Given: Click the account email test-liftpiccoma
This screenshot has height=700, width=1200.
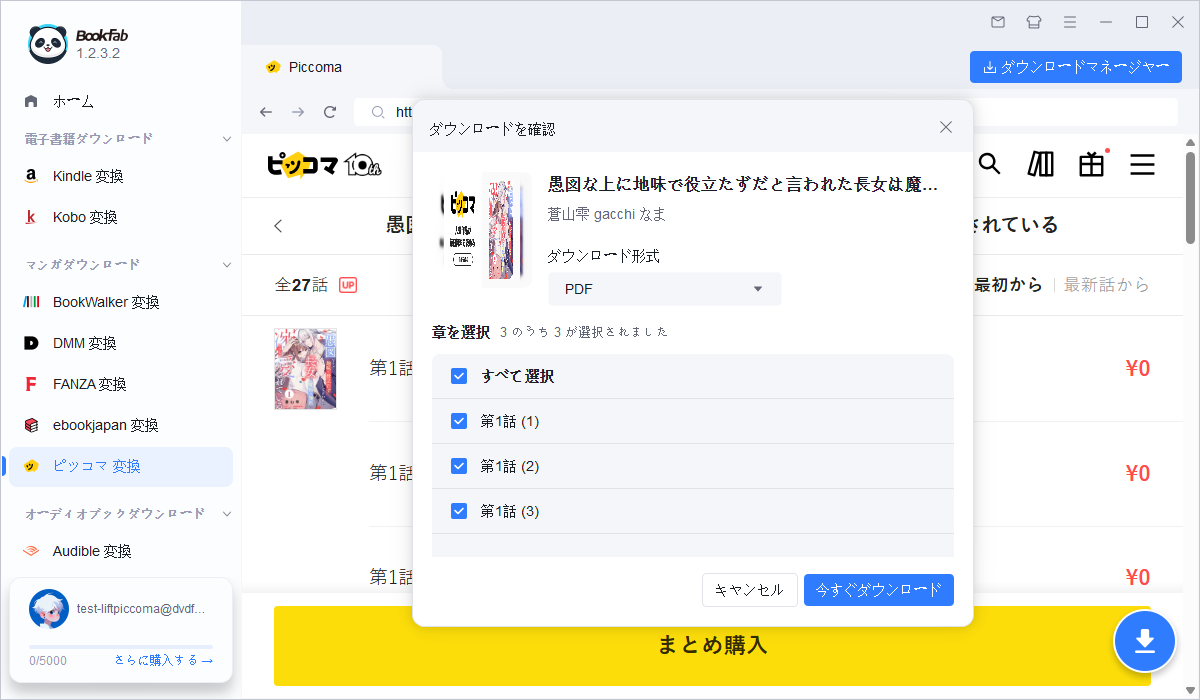Looking at the screenshot, I should coord(140,608).
